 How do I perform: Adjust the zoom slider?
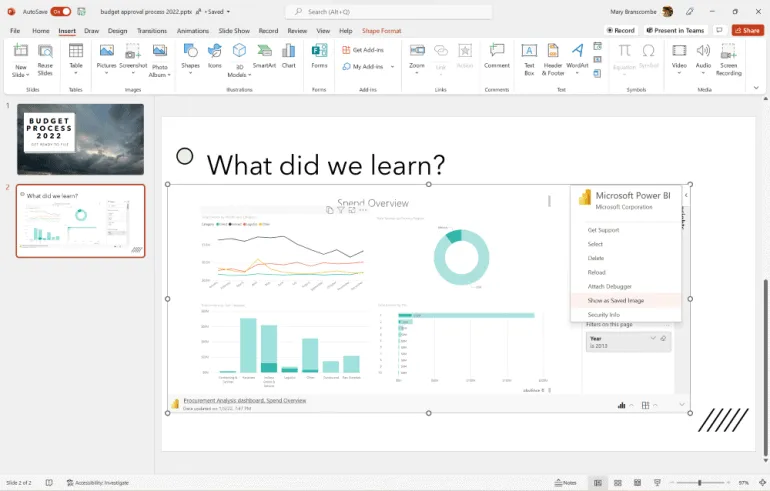pyautogui.click(x=699, y=483)
